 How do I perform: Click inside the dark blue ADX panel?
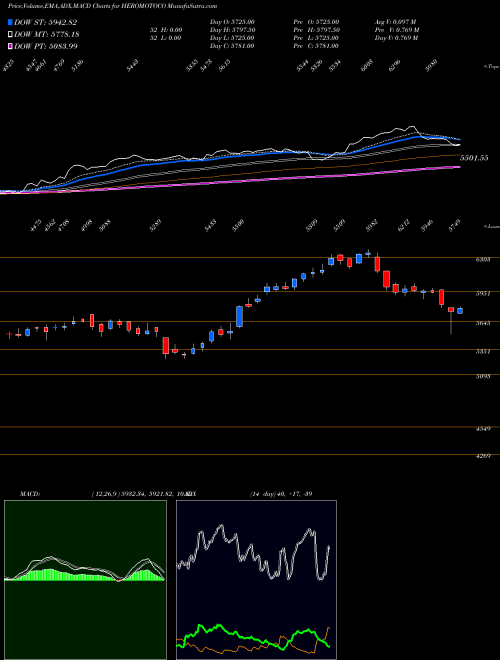256,580
